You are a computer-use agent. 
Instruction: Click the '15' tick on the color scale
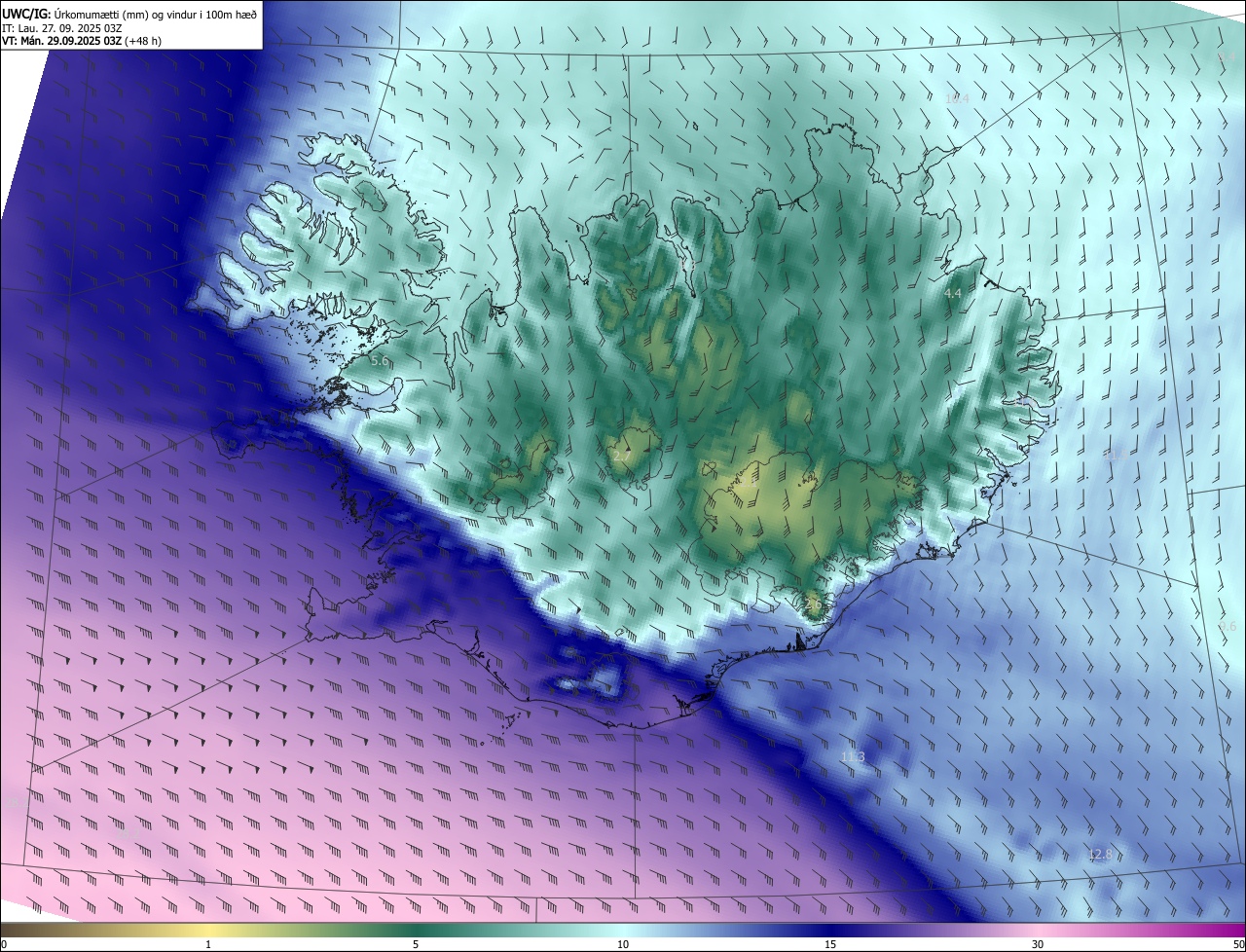click(830, 944)
